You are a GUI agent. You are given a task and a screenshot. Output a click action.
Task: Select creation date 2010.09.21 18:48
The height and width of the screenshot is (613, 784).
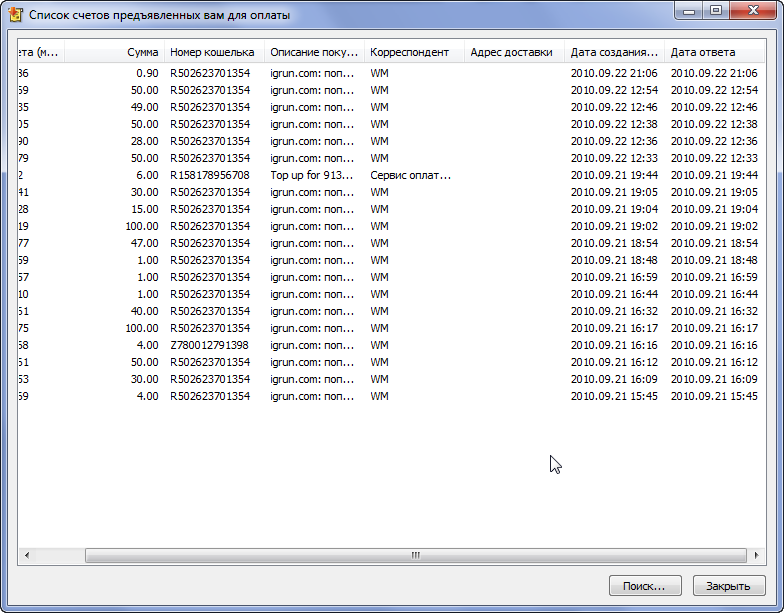click(614, 260)
